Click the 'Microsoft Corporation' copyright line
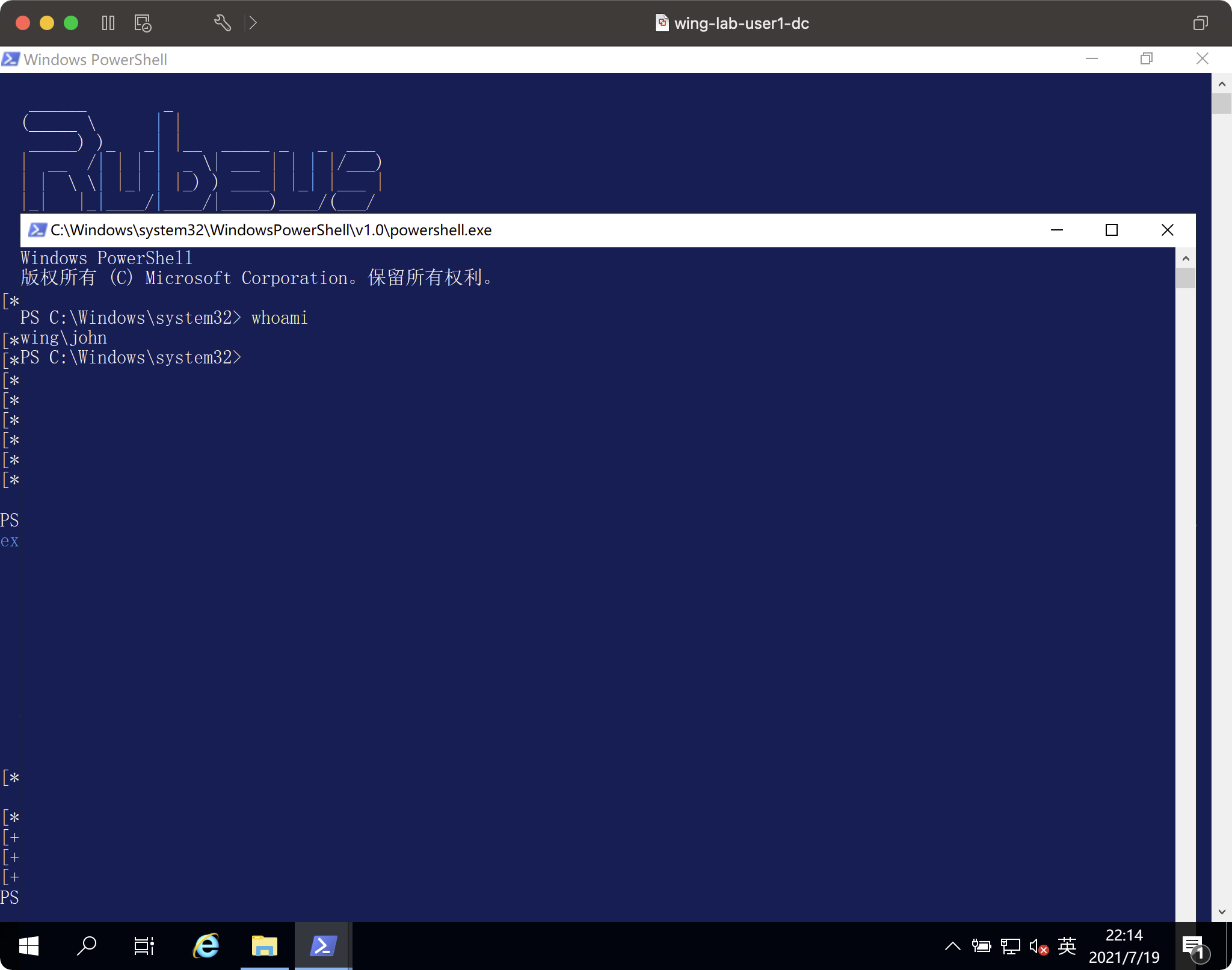This screenshot has width=1232, height=970. [256, 278]
